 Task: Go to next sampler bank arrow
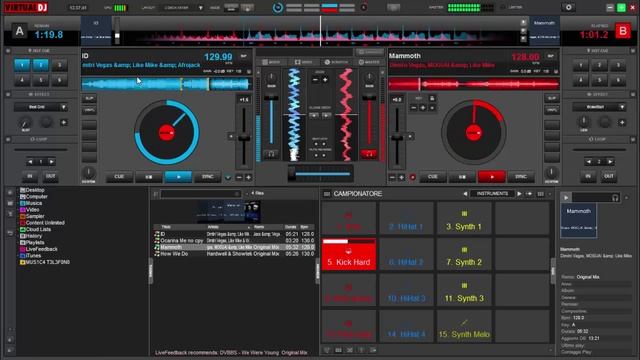[x=519, y=194]
